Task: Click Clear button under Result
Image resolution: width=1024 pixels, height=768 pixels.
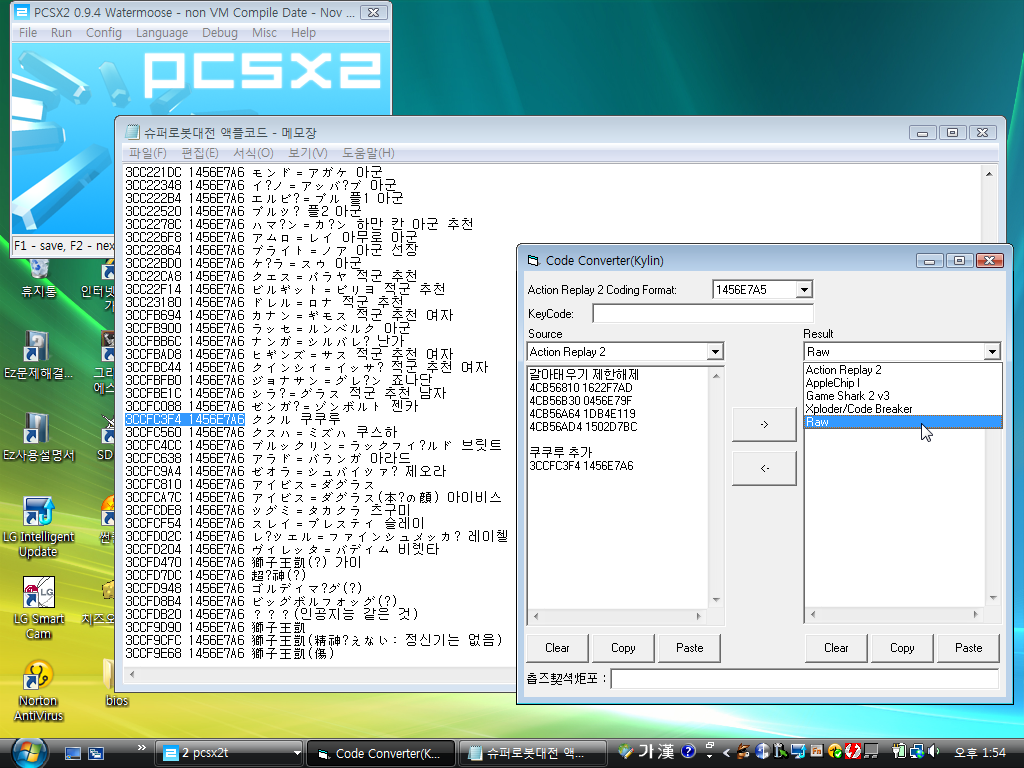Action: pos(836,648)
